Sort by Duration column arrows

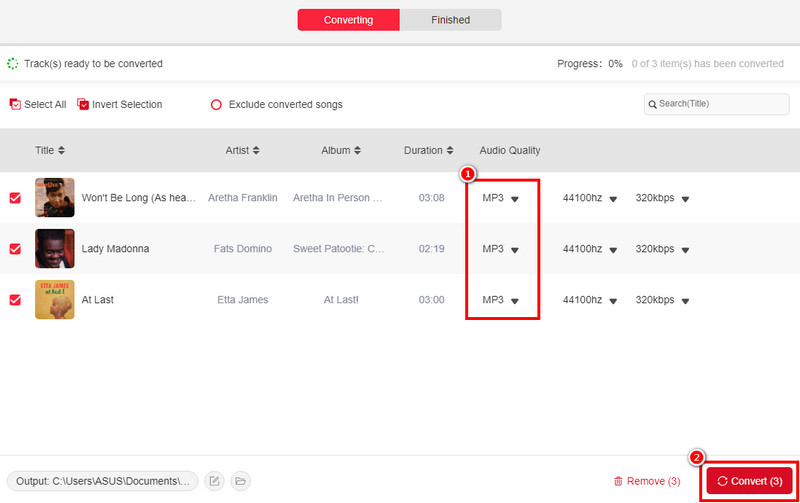click(x=449, y=150)
